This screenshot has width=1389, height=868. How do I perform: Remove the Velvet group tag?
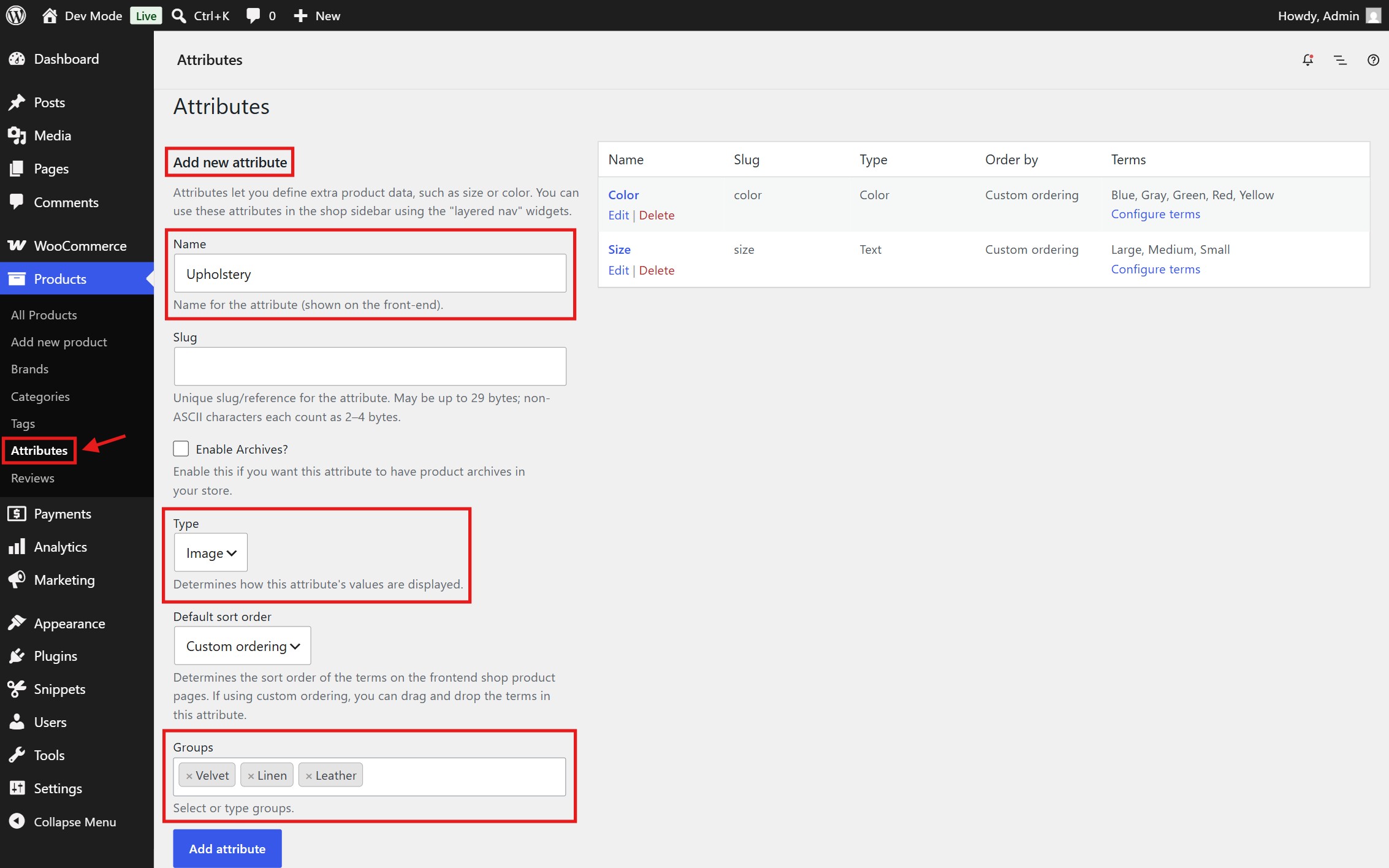coord(189,776)
